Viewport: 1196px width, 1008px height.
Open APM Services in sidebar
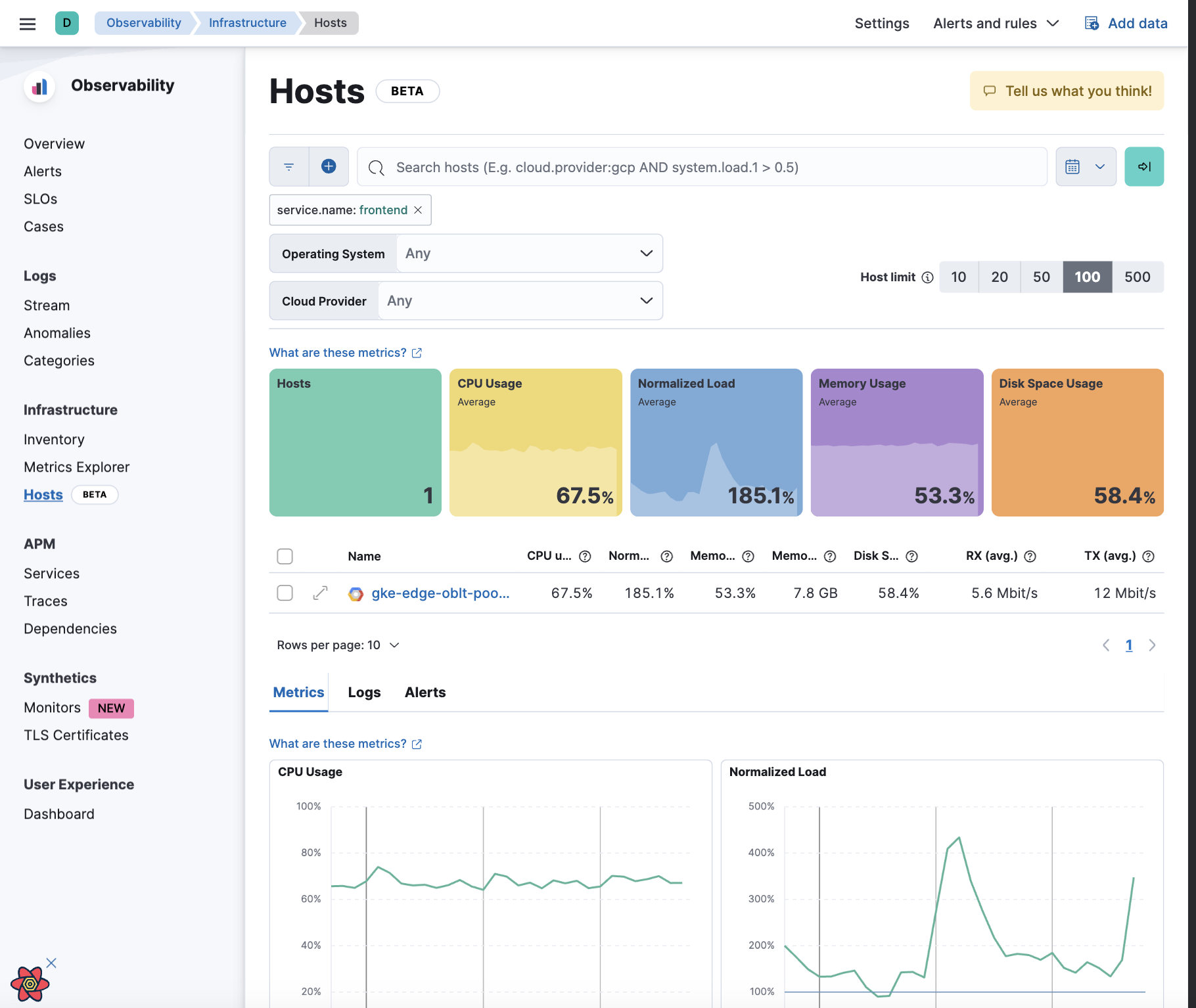[x=52, y=574]
